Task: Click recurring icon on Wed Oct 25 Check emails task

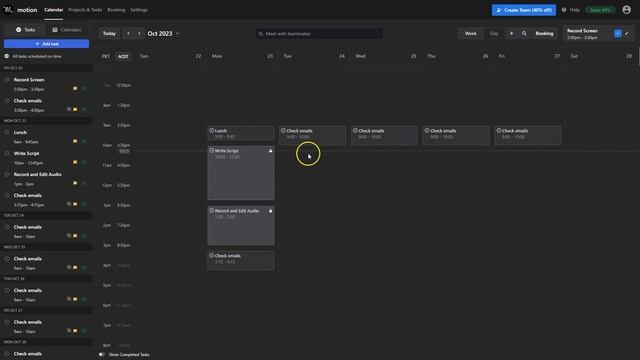Action: click(x=69, y=267)
